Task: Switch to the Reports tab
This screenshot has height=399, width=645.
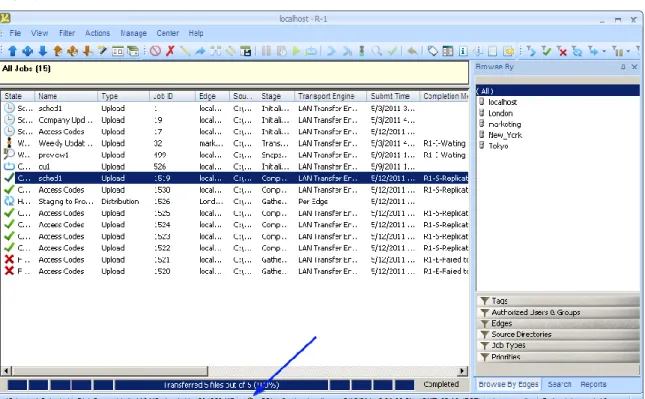Action: pos(593,384)
